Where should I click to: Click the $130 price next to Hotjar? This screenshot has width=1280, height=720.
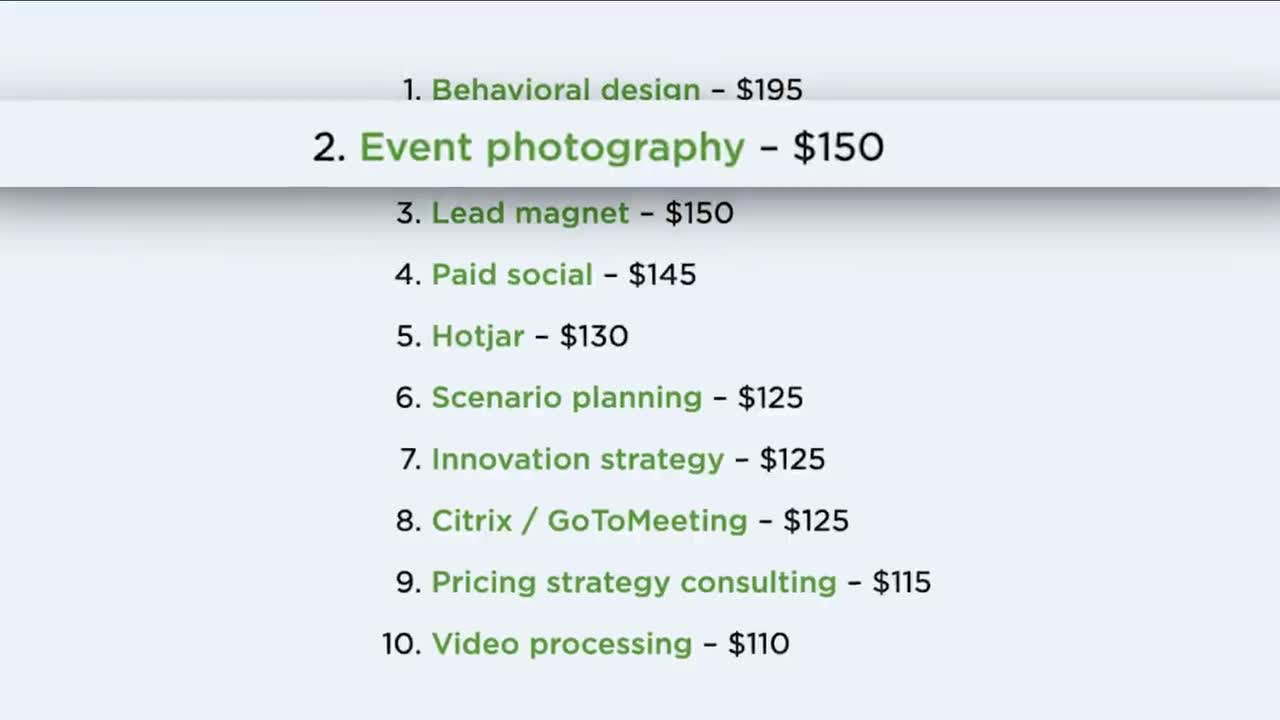pos(594,336)
